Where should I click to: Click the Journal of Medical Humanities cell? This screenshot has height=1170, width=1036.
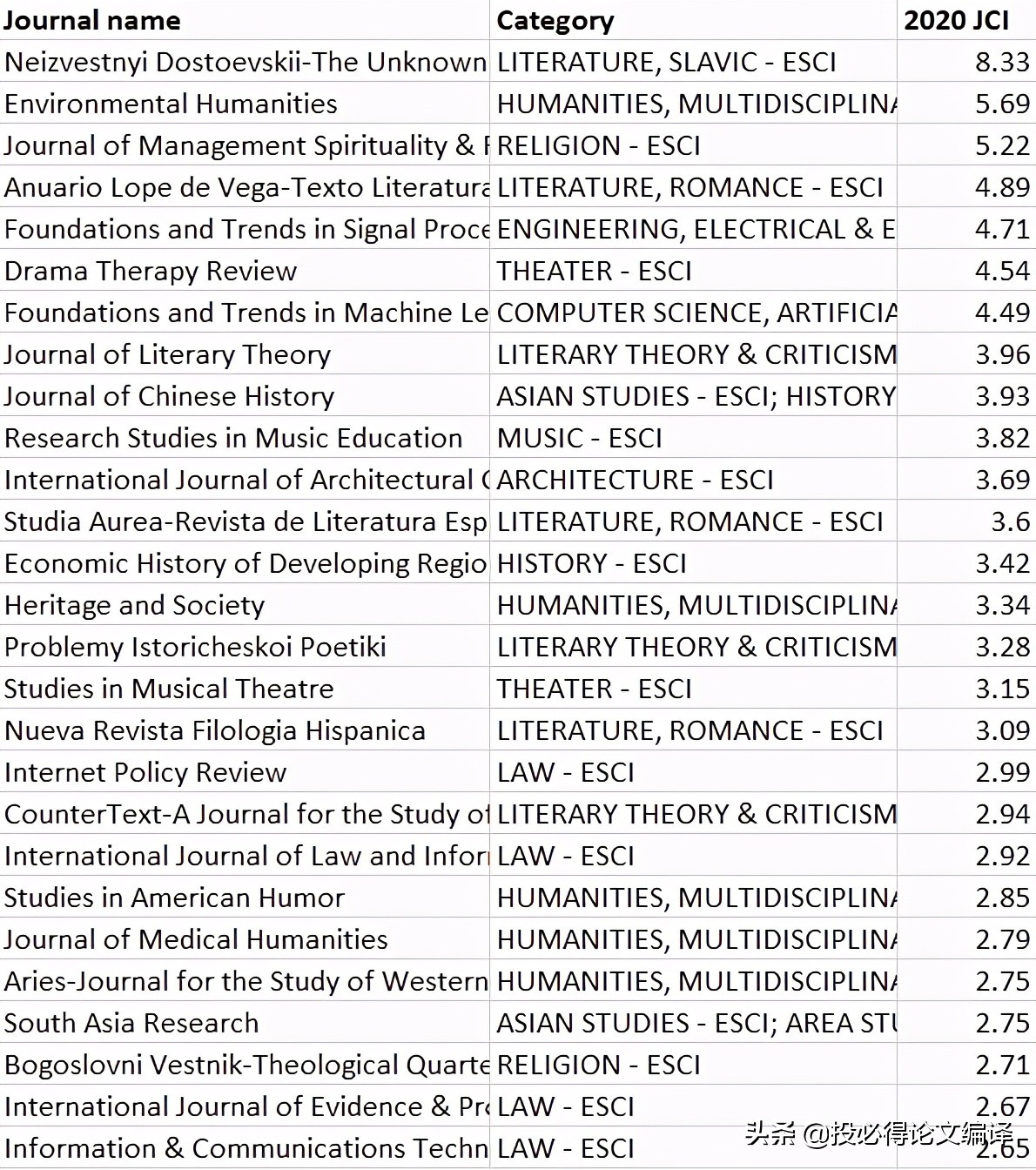[196, 940]
